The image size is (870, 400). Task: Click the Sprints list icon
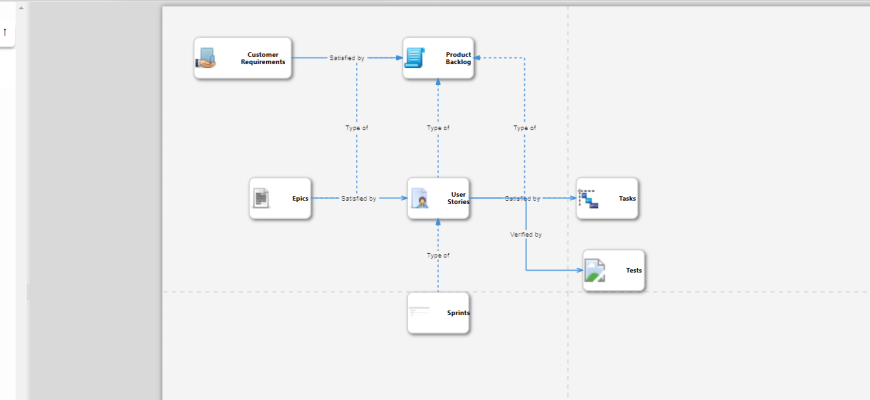[419, 313]
